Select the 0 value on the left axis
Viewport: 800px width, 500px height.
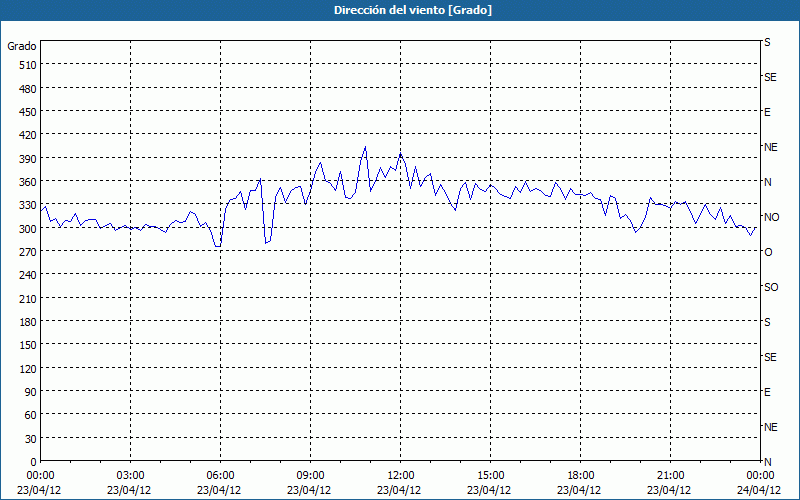coord(34,463)
